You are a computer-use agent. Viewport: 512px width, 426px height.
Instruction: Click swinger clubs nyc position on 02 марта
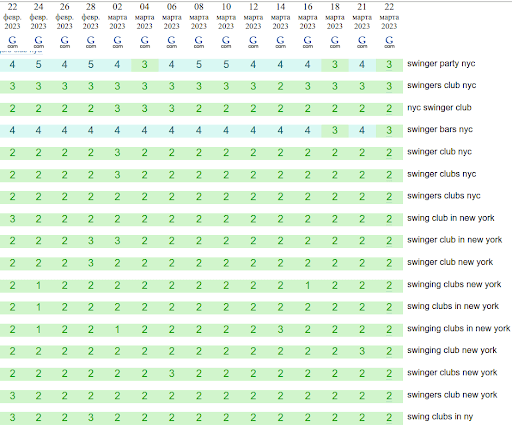pyautogui.click(x=117, y=175)
